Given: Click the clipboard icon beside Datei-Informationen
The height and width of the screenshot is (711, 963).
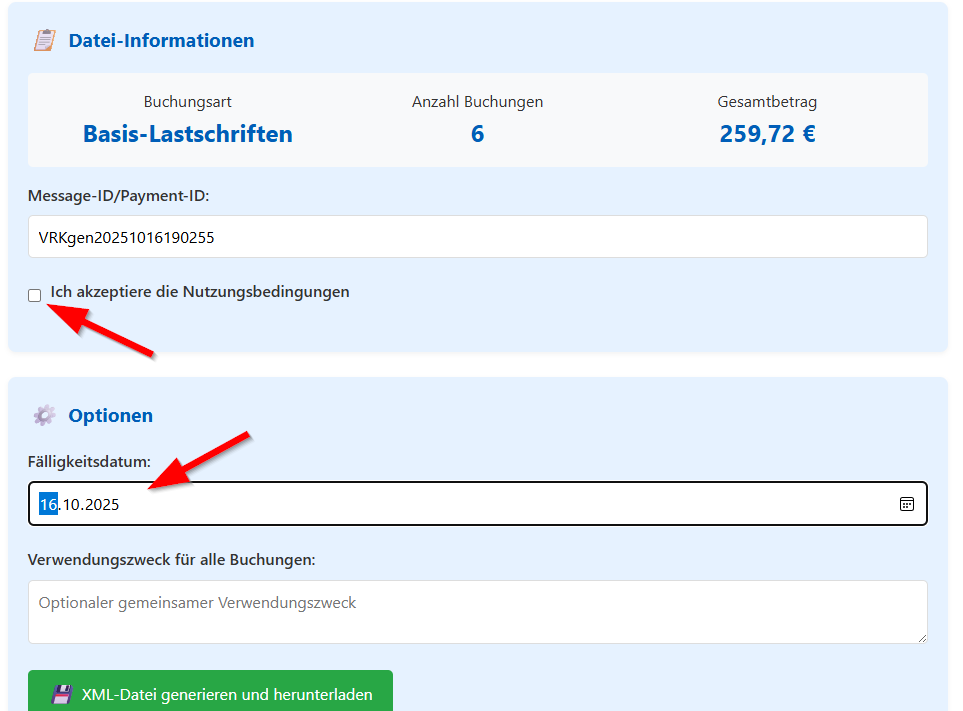Looking at the screenshot, I should (x=44, y=40).
